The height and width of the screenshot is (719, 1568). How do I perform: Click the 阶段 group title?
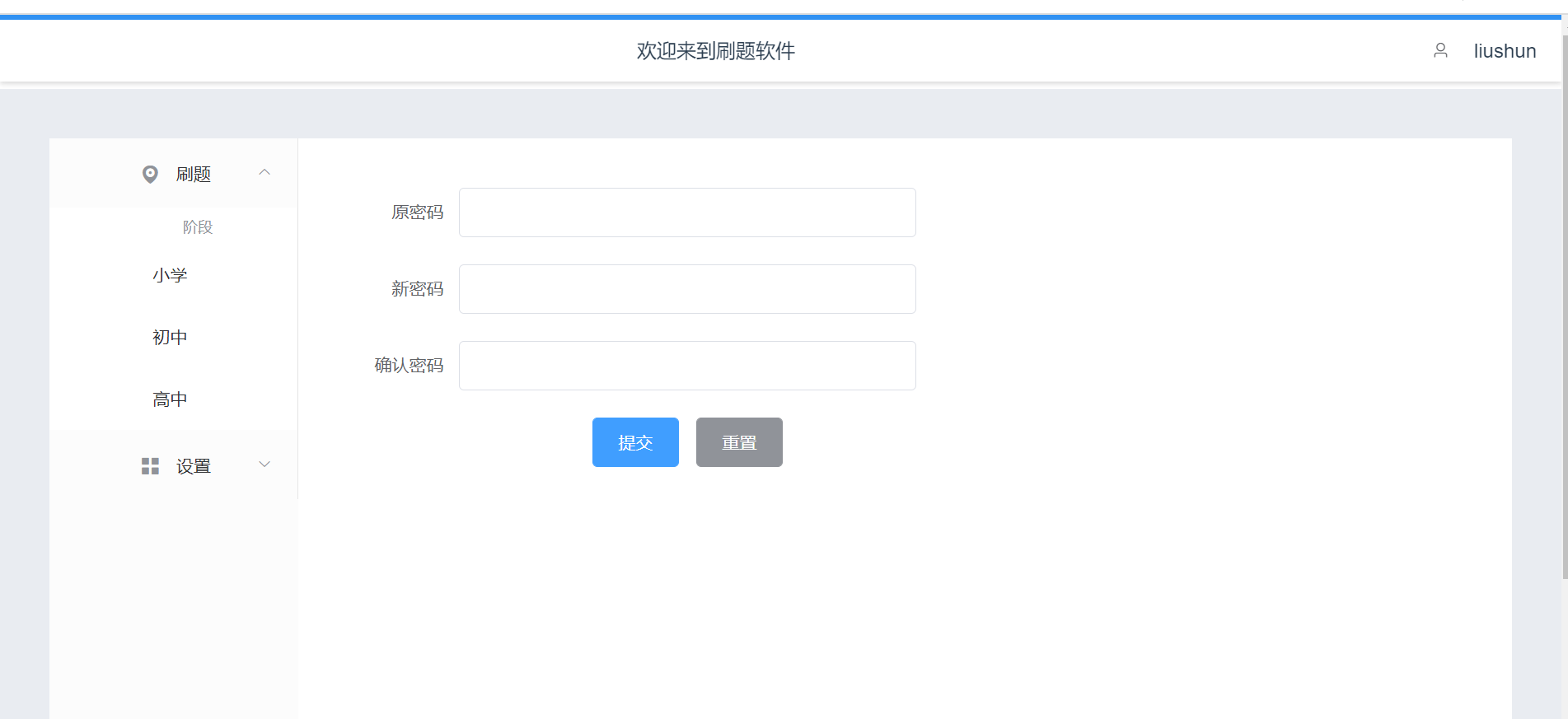pos(198,227)
